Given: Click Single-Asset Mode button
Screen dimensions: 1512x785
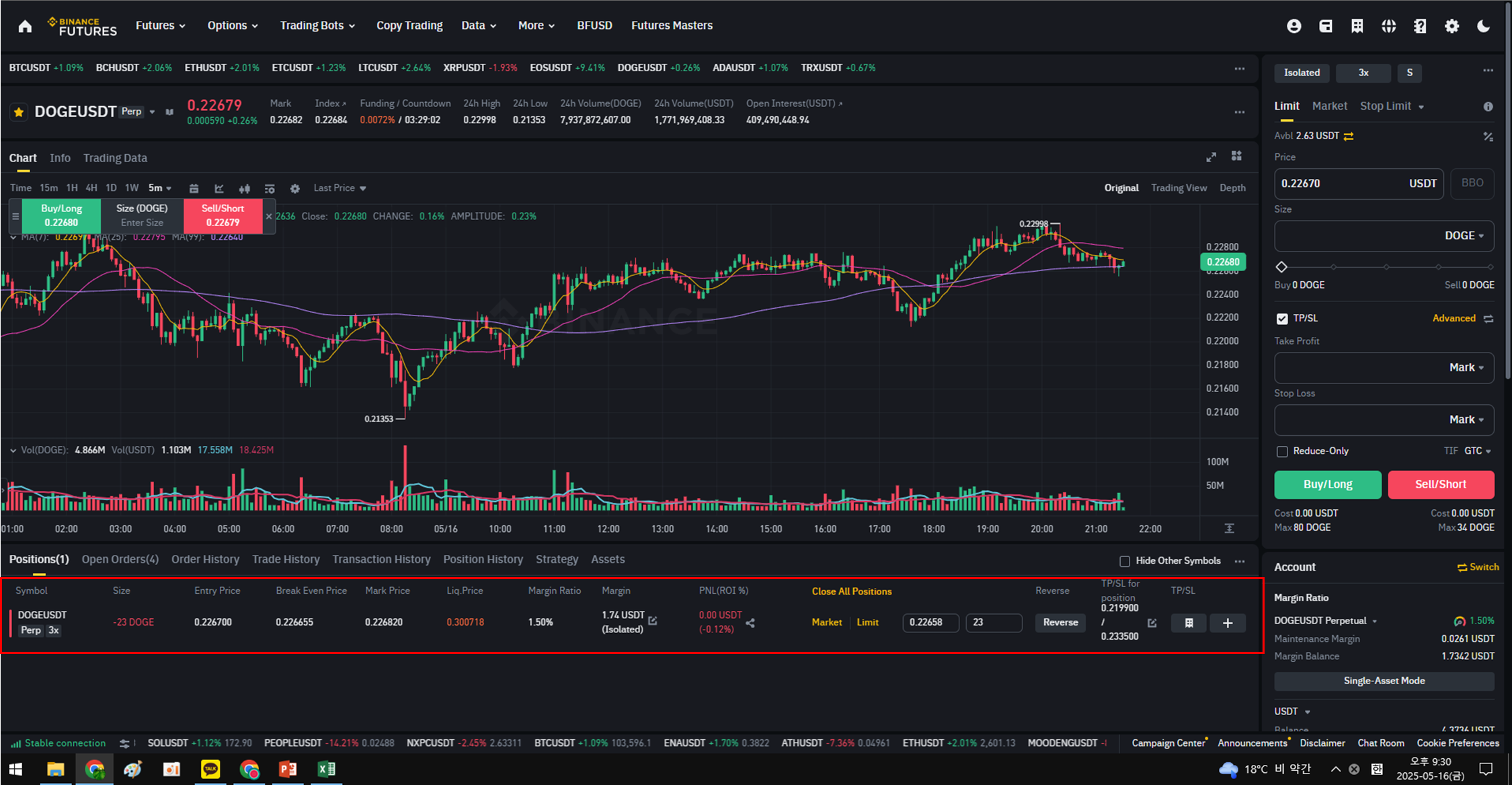Looking at the screenshot, I should (1384, 681).
